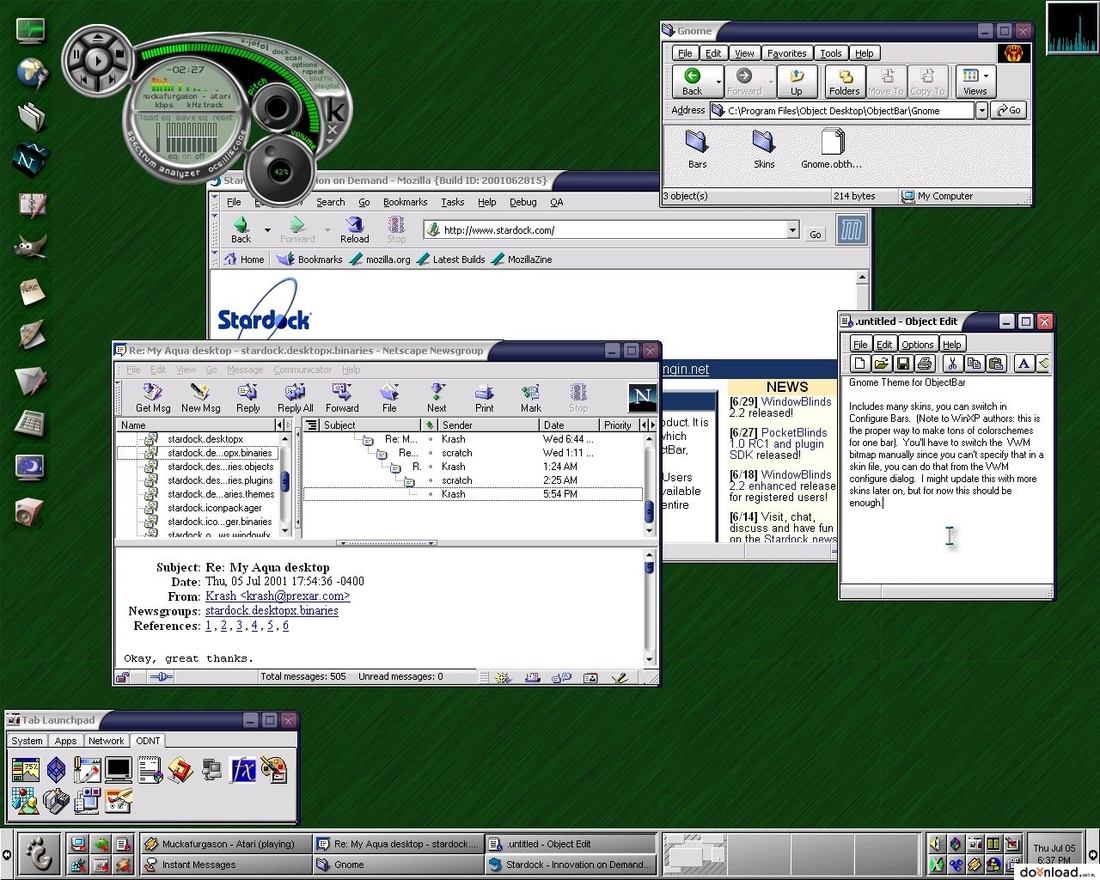Screen dimensions: 1100x880
Task: Select message from Krash at 5:54 PM
Action: tap(473, 494)
